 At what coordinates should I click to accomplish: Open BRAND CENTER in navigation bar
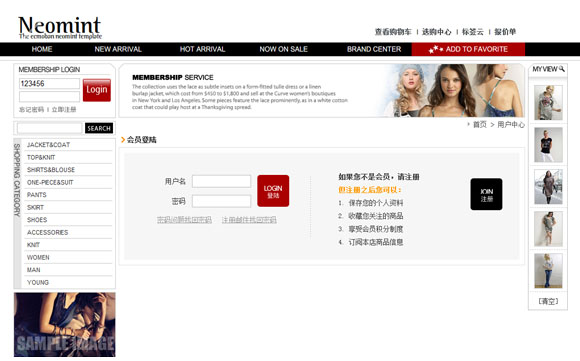click(374, 49)
